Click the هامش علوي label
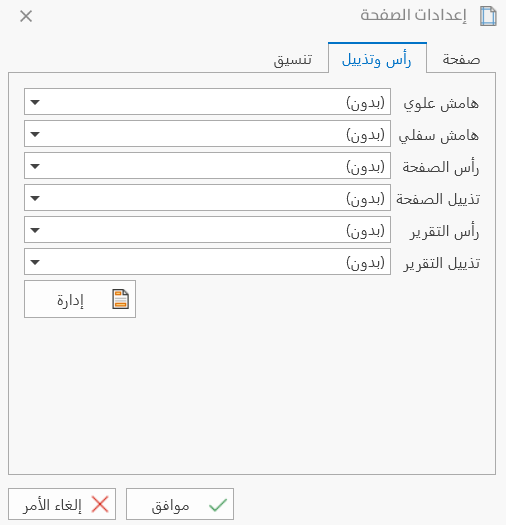The image size is (506, 525). click(x=441, y=103)
